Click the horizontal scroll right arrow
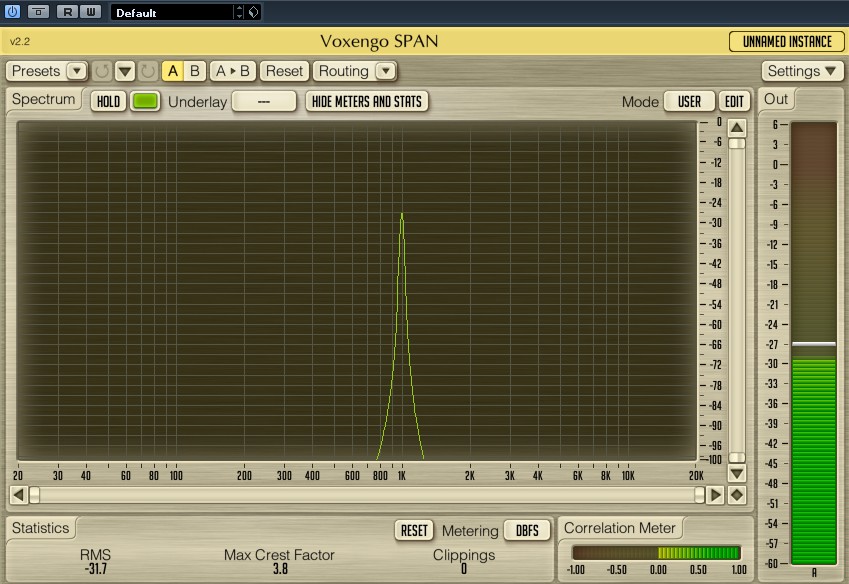This screenshot has height=584, width=849. tap(716, 495)
